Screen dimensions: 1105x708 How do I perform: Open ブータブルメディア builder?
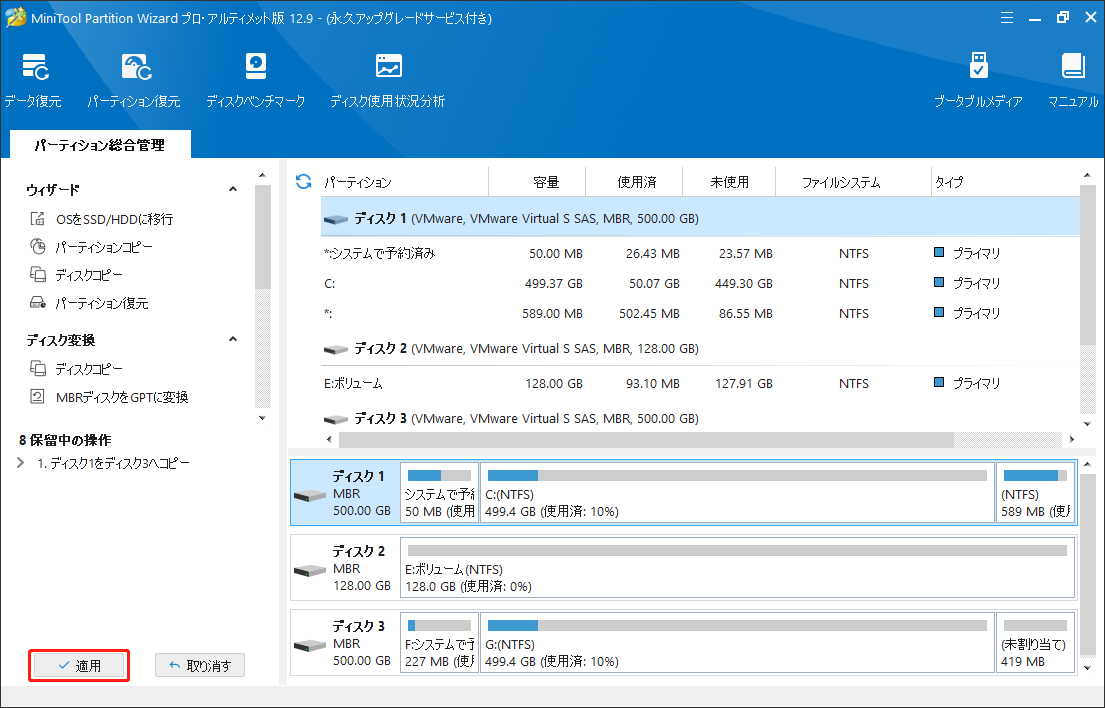pyautogui.click(x=978, y=80)
